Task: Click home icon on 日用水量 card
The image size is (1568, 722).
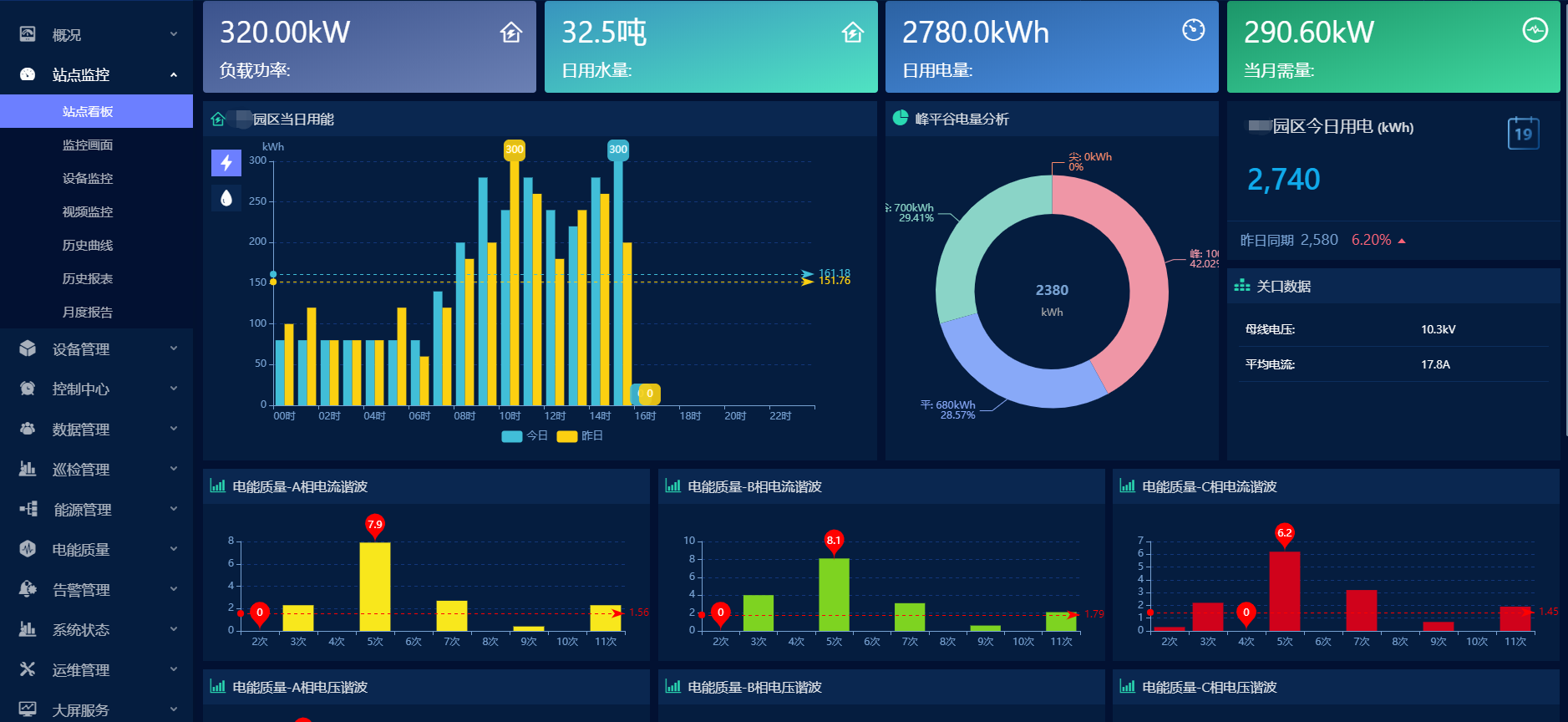Action: point(853,33)
